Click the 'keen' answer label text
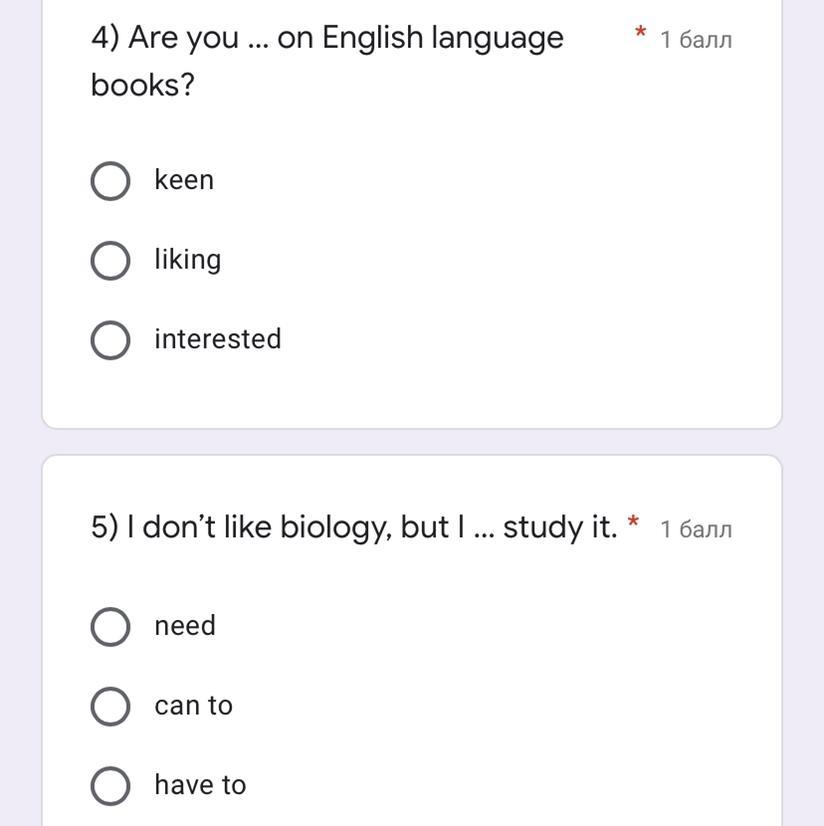This screenshot has width=824, height=826. point(184,180)
